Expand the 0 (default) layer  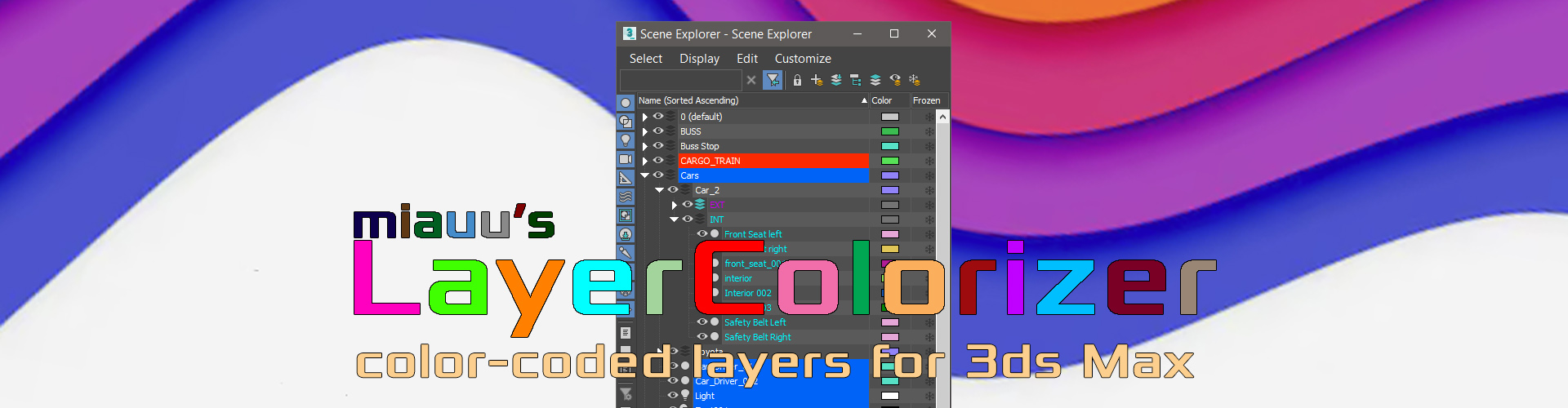645,117
